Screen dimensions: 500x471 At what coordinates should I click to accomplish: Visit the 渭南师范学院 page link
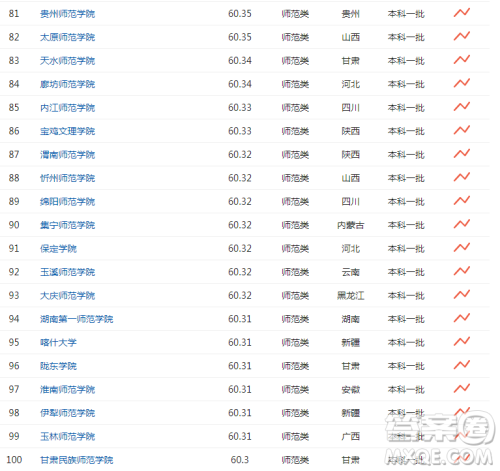67,155
